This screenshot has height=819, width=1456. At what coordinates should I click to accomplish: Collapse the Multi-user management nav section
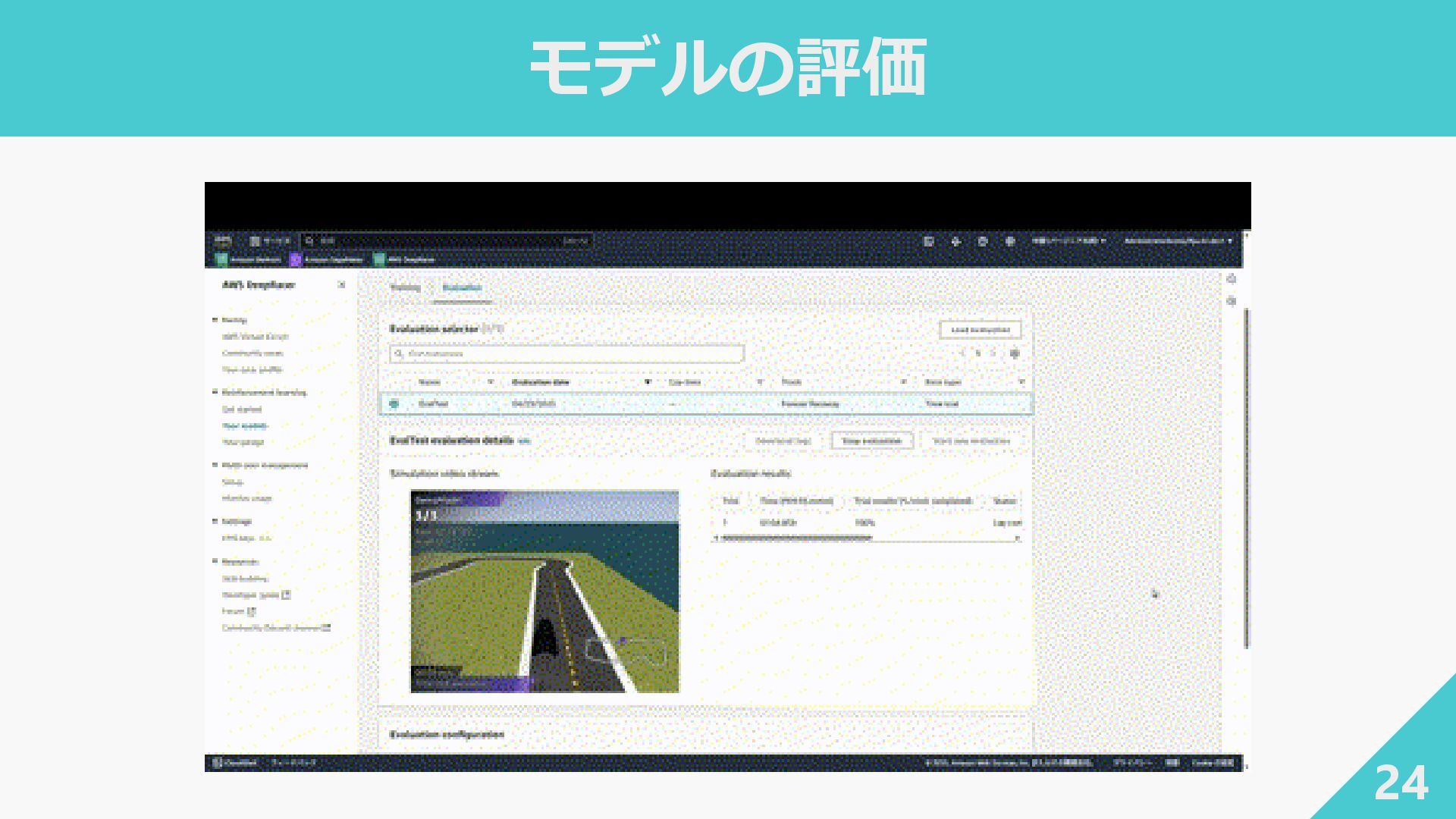coord(215,465)
